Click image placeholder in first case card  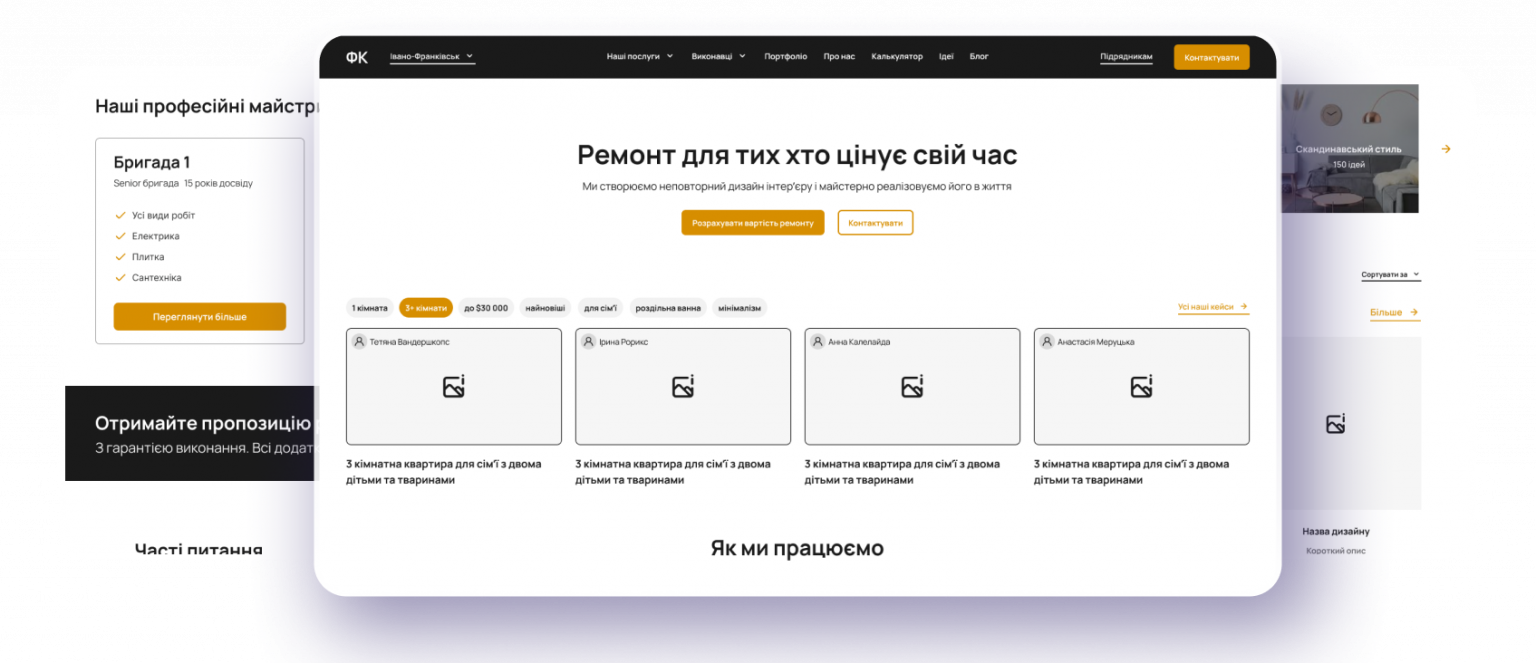tap(454, 387)
